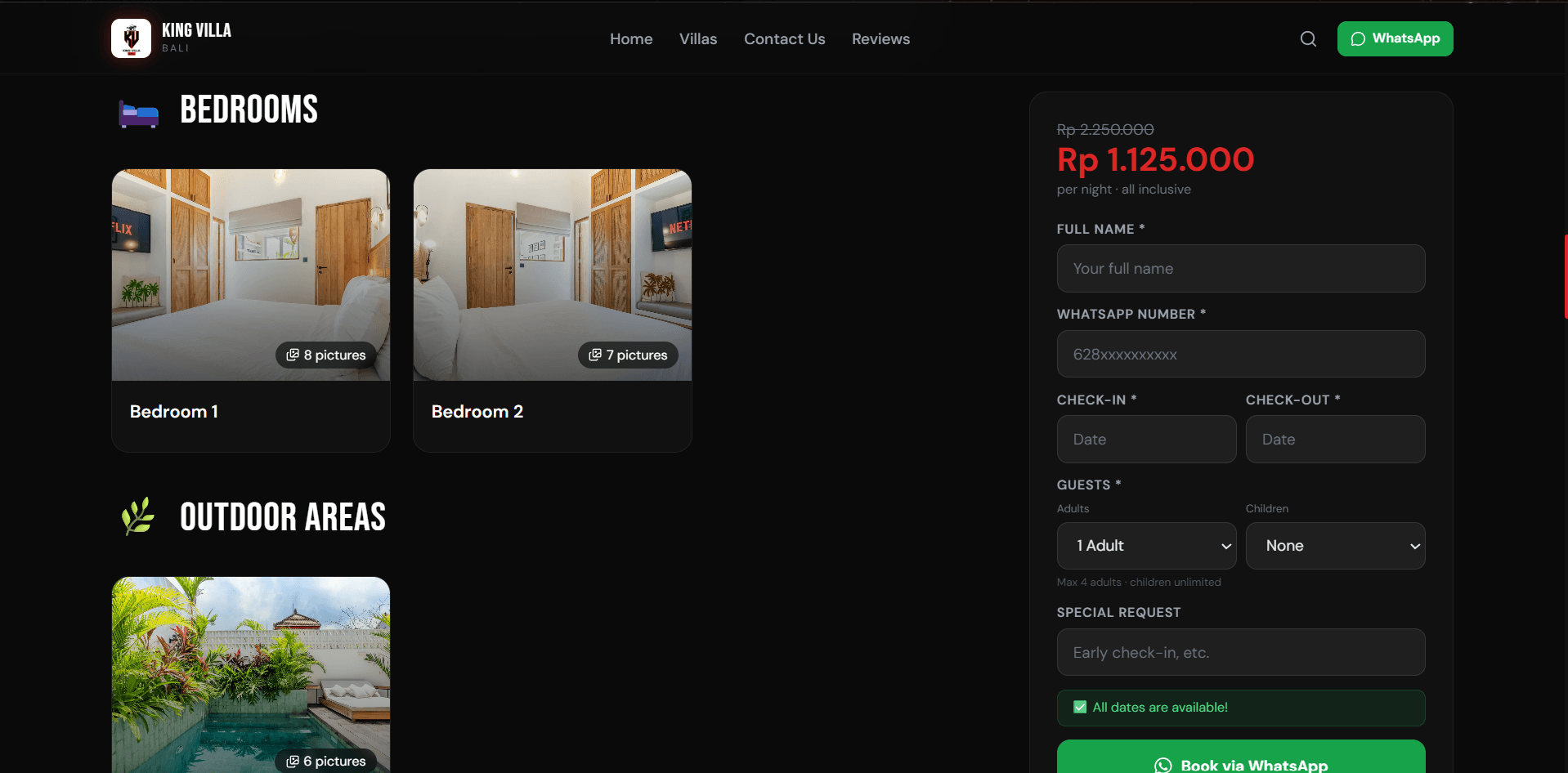
Task: Click the gallery icon on 6 pictures badge
Action: tap(293, 761)
